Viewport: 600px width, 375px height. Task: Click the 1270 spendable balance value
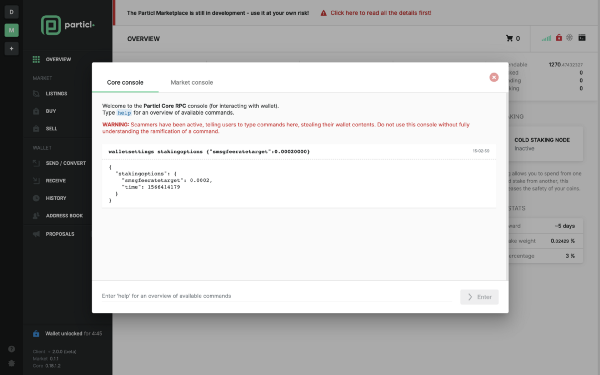[x=566, y=65]
